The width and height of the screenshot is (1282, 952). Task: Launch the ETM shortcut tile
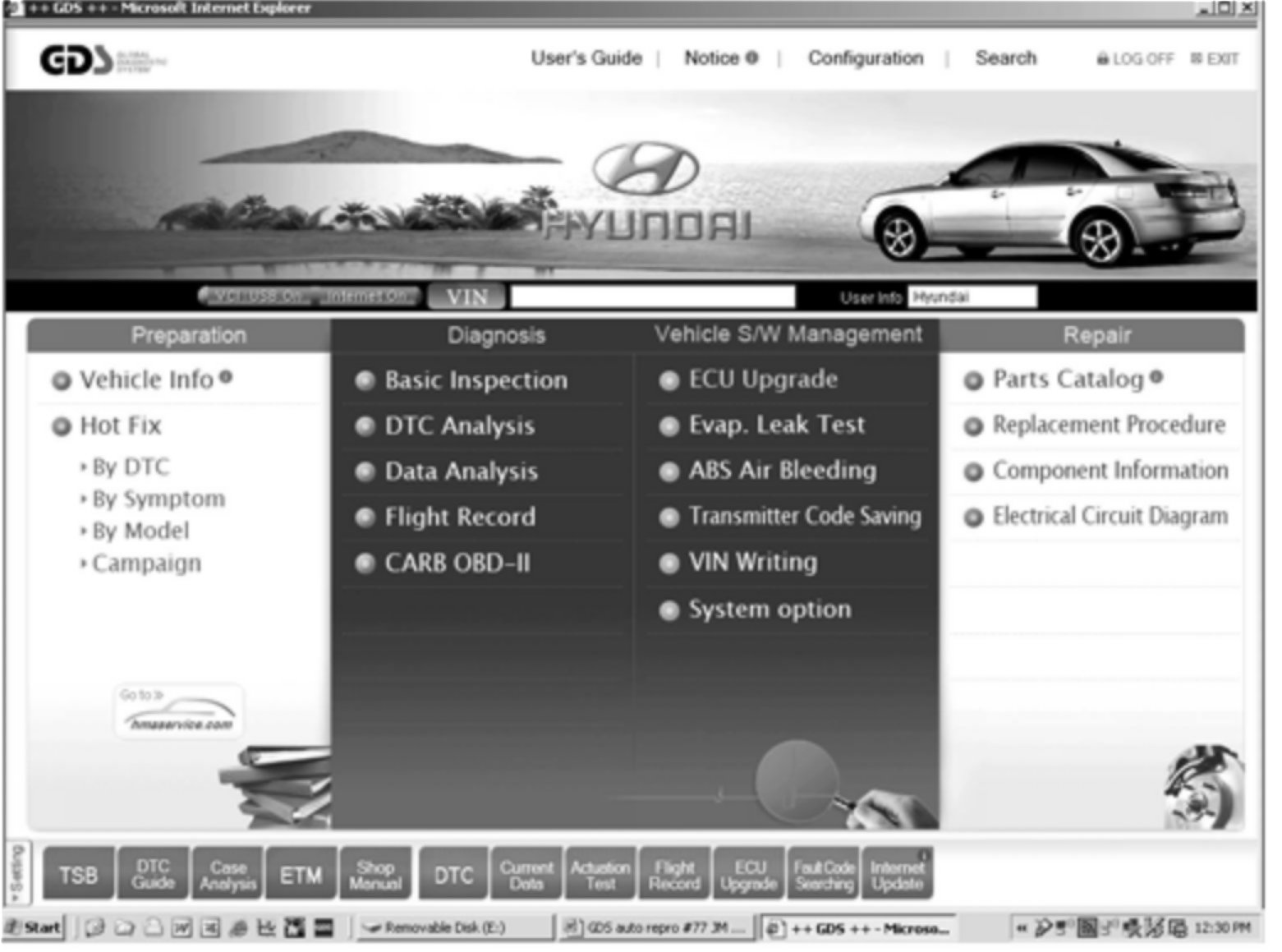(301, 875)
